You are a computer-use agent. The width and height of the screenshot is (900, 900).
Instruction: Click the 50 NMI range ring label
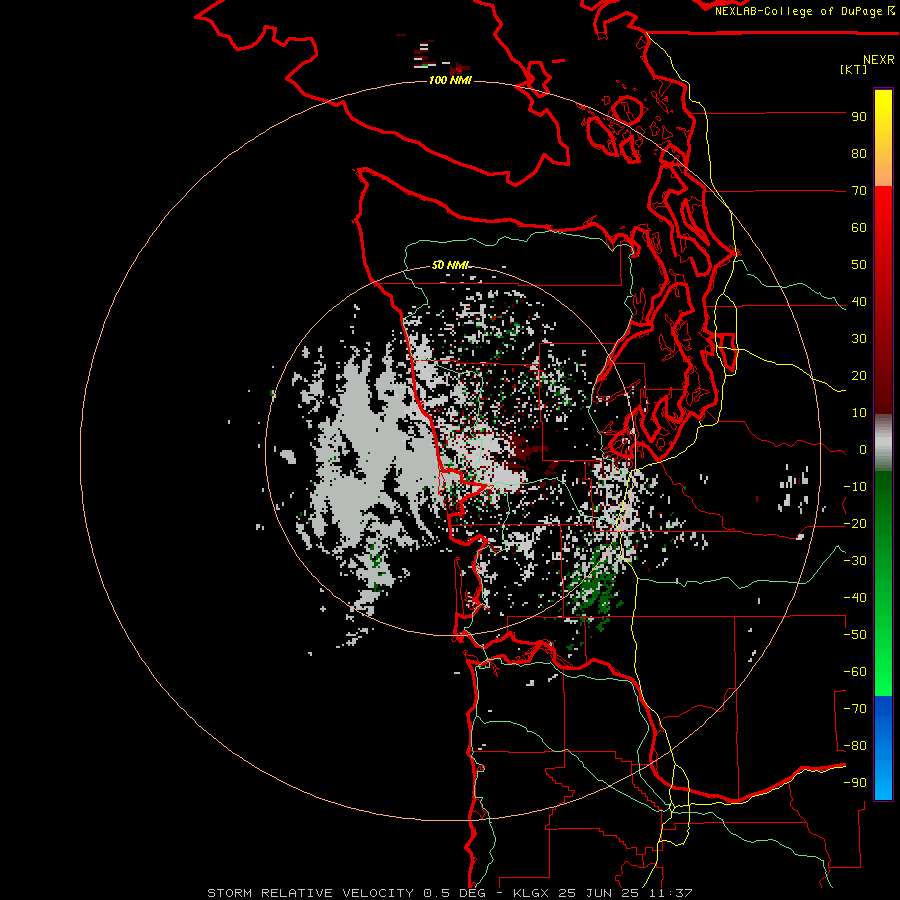click(x=450, y=265)
